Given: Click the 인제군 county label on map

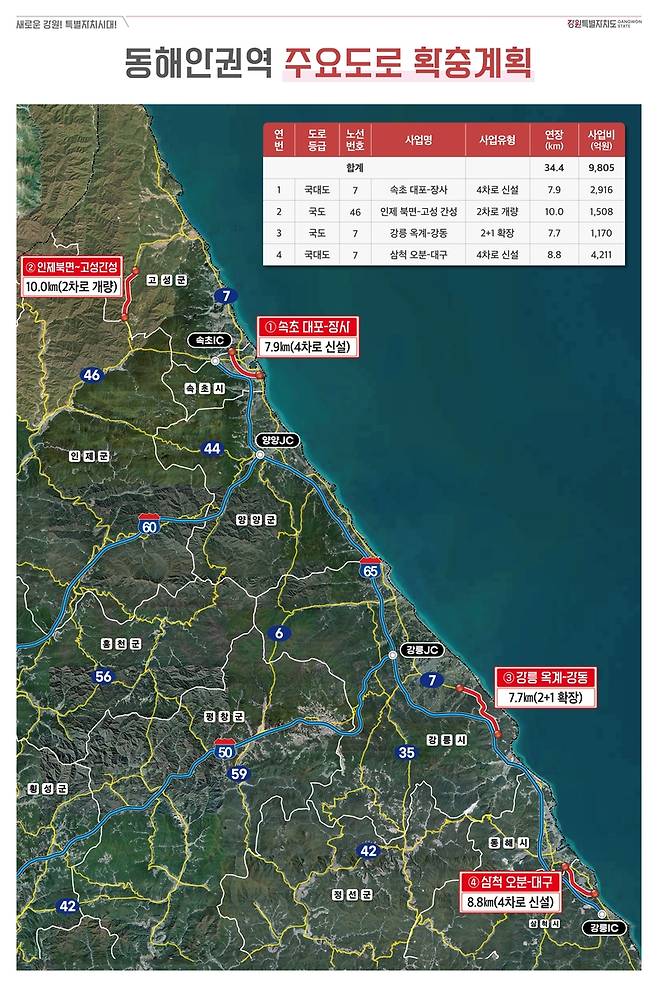Looking at the screenshot, I should click(88, 456).
